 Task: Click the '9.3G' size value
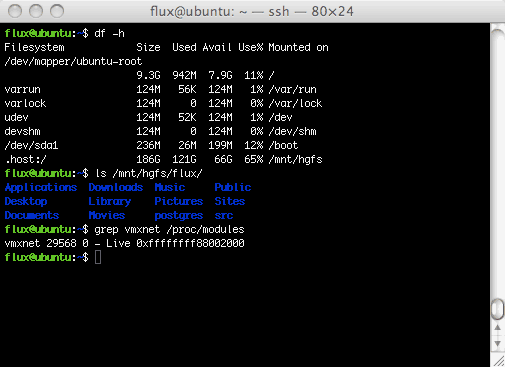[x=148, y=75]
